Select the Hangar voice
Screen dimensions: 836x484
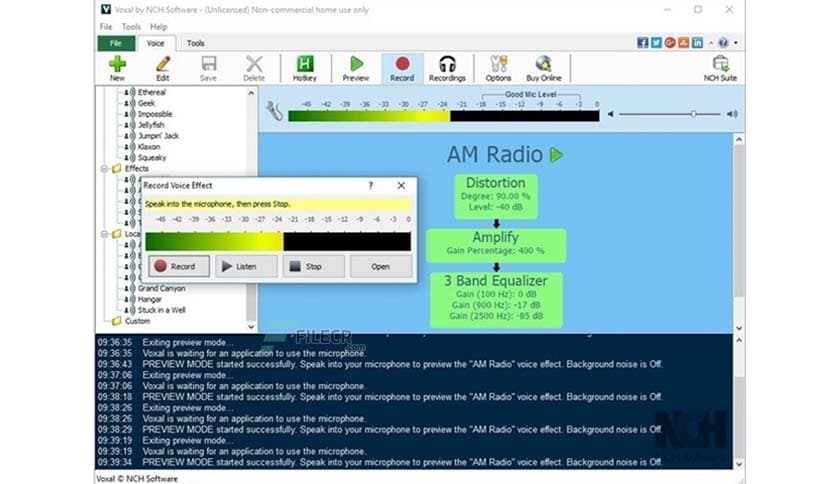[149, 300]
